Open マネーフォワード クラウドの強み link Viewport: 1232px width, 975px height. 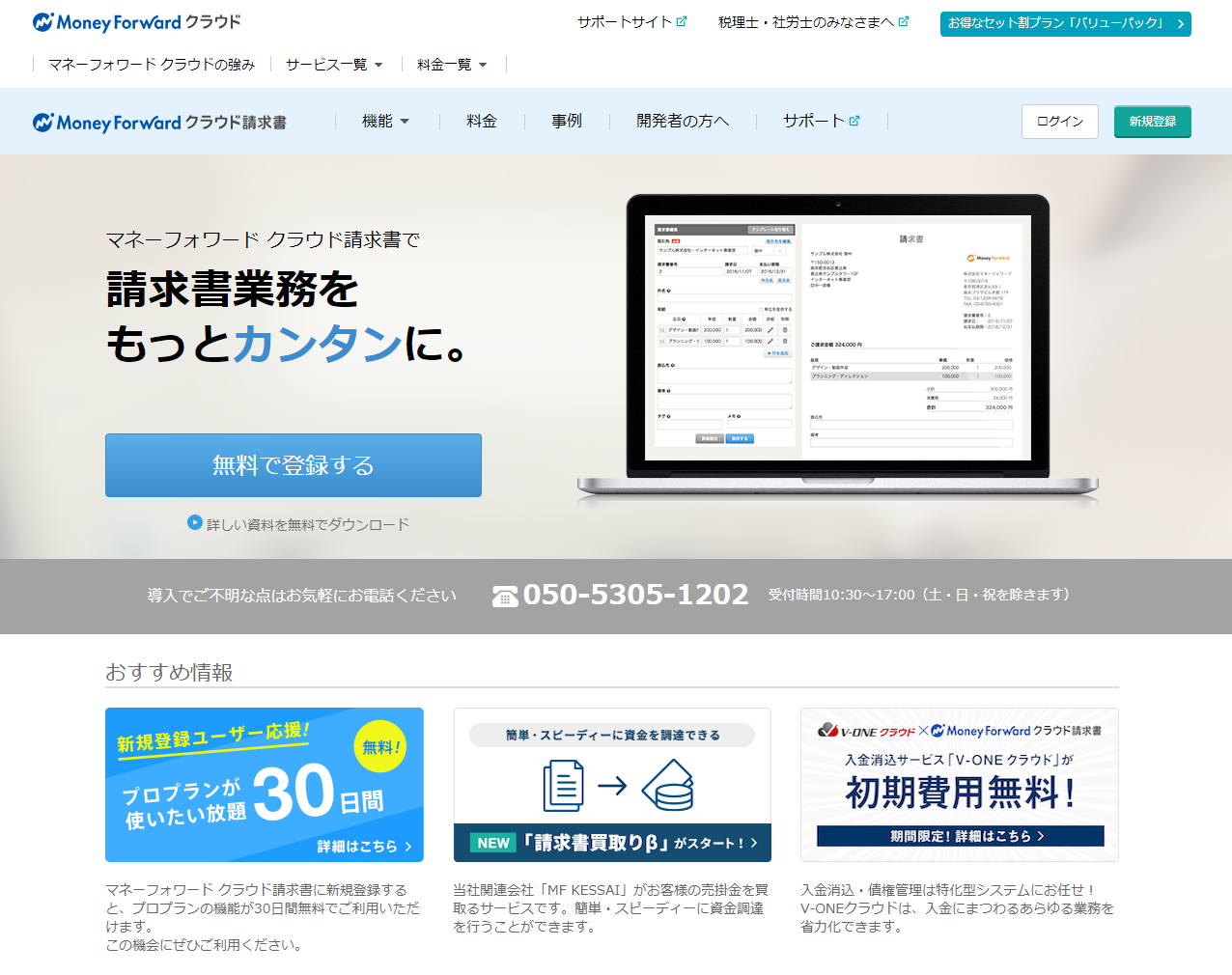tap(152, 65)
